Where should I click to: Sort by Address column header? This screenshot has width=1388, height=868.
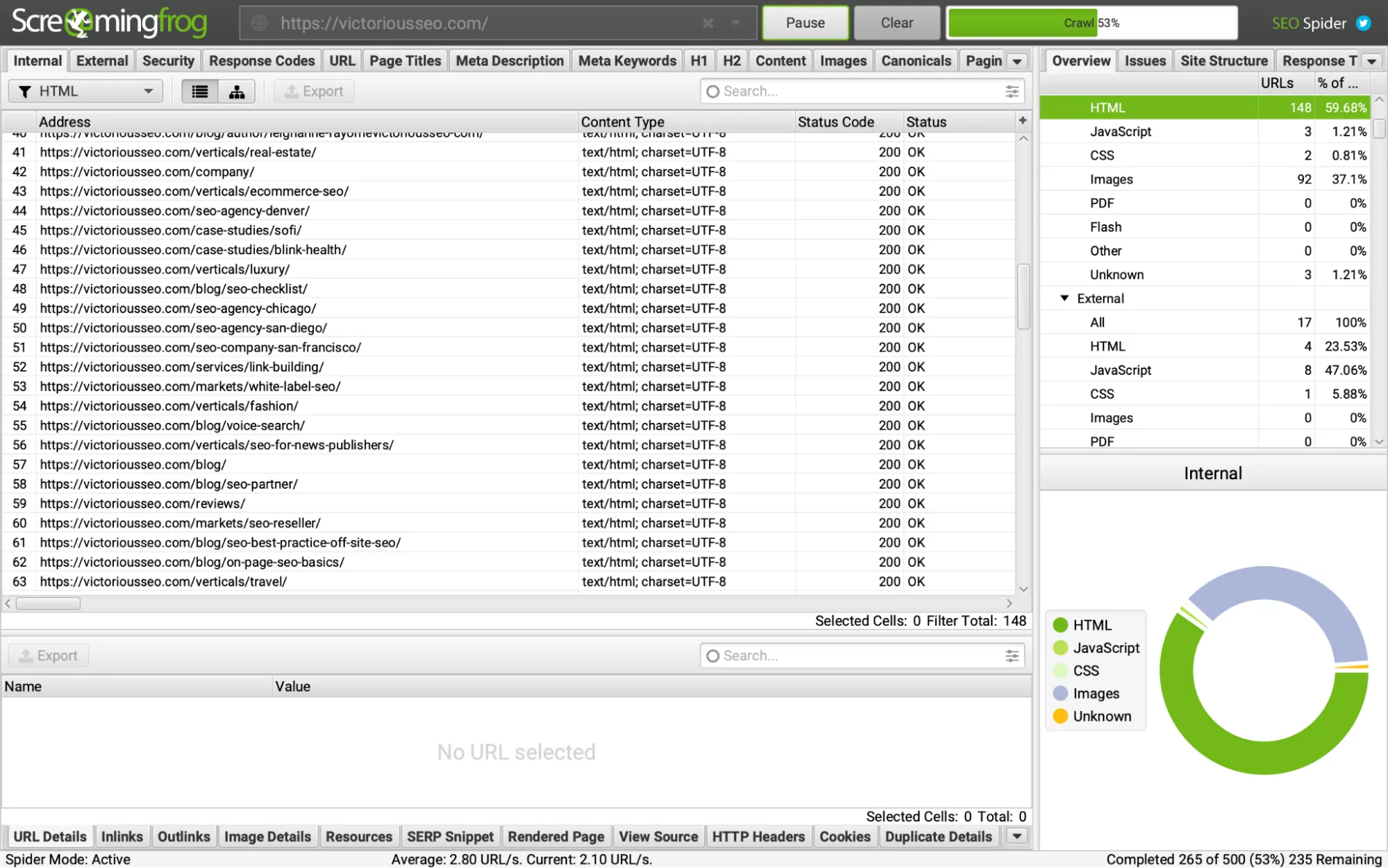[308, 122]
